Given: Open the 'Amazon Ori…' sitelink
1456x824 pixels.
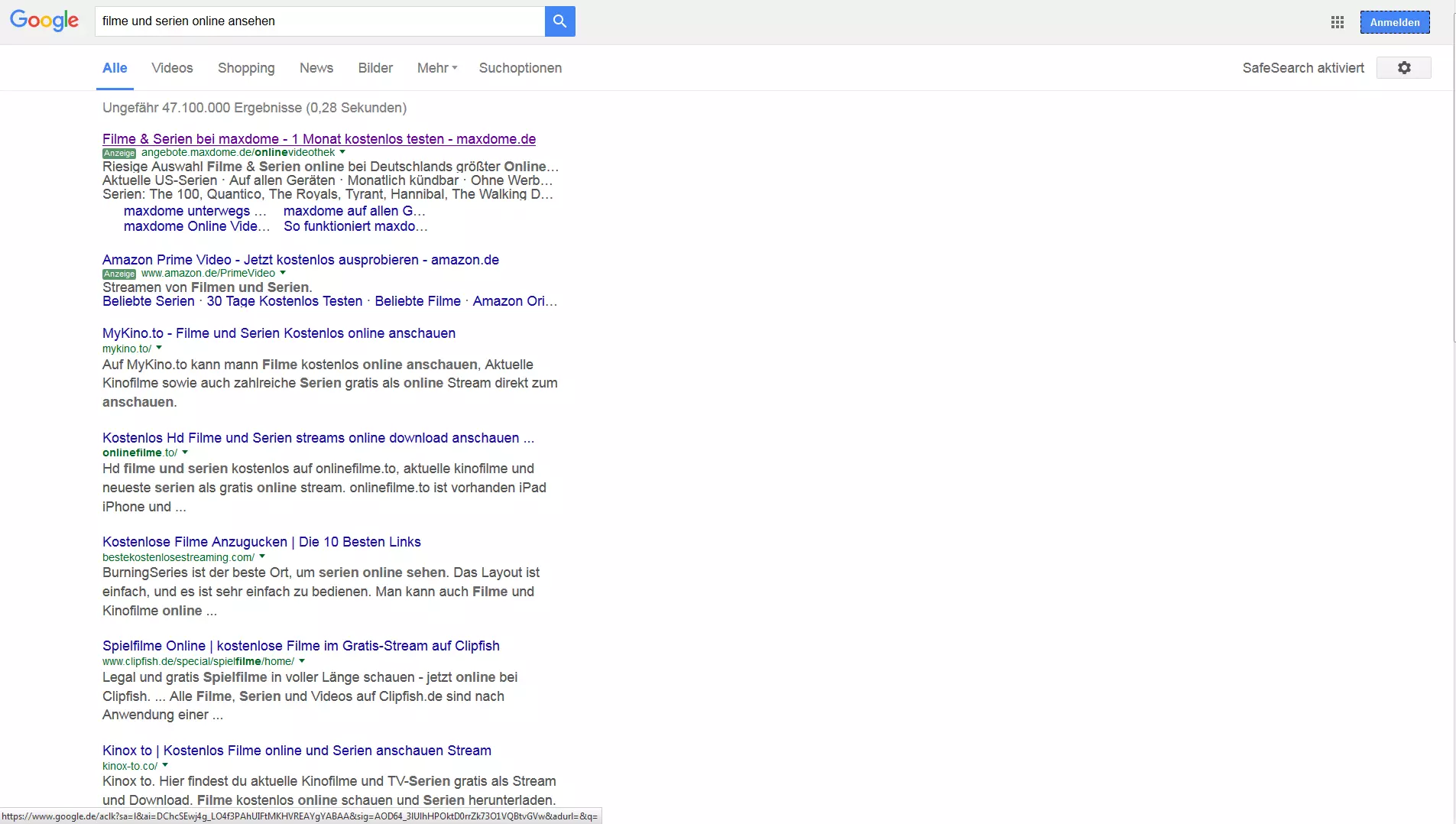Looking at the screenshot, I should pyautogui.click(x=515, y=301).
